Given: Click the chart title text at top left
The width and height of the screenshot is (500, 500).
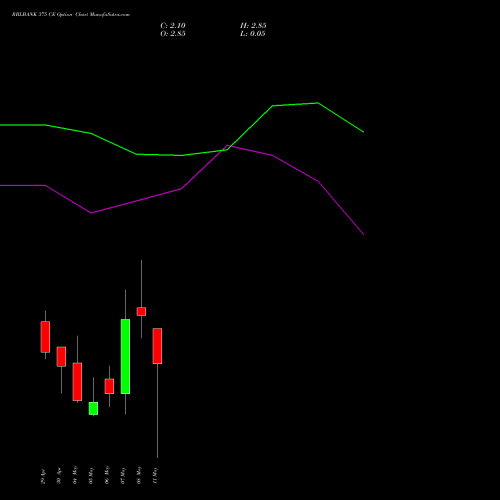Looking at the screenshot, I should pyautogui.click(x=71, y=14).
